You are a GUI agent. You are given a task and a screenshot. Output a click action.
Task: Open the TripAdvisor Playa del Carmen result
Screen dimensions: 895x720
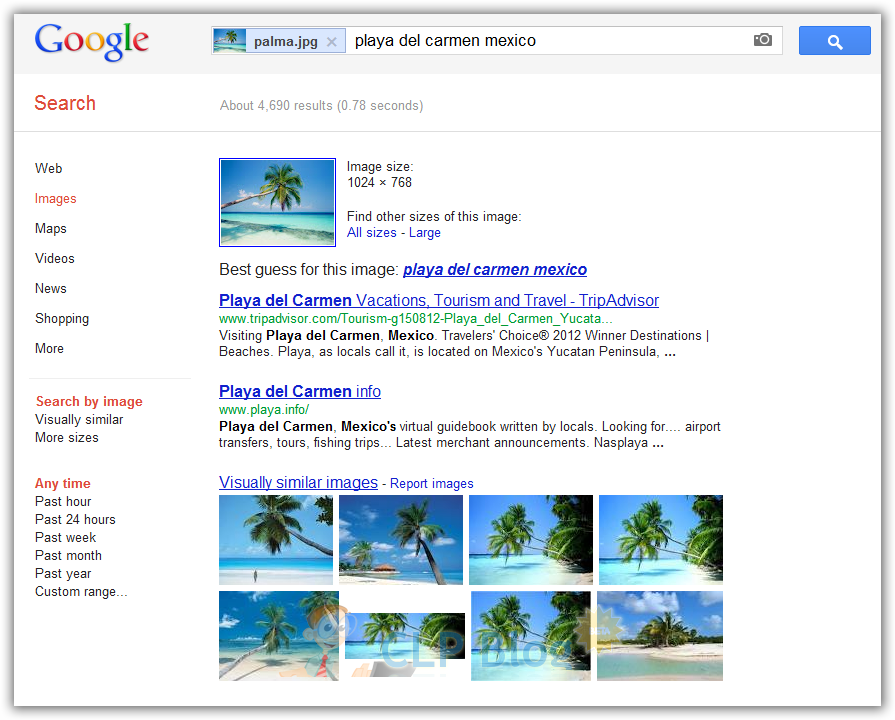click(x=439, y=300)
